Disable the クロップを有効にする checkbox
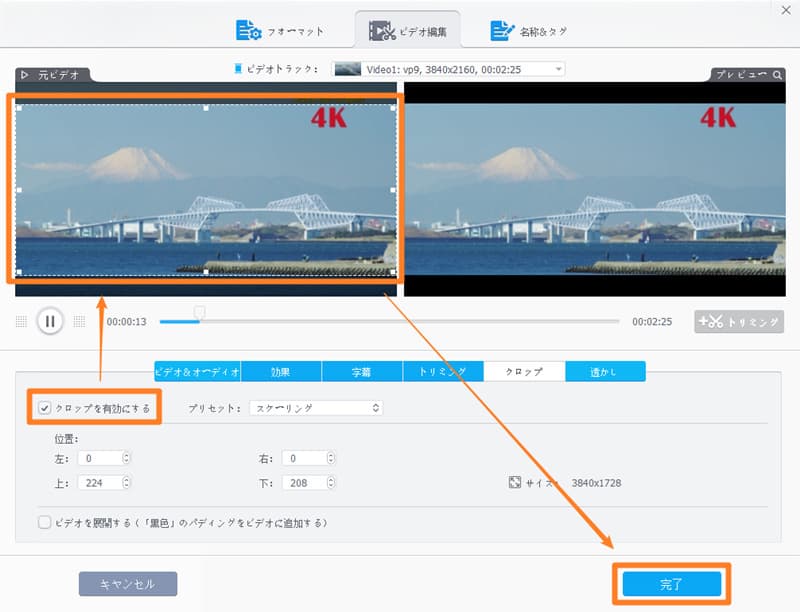This screenshot has height=612, width=800. pyautogui.click(x=44, y=408)
